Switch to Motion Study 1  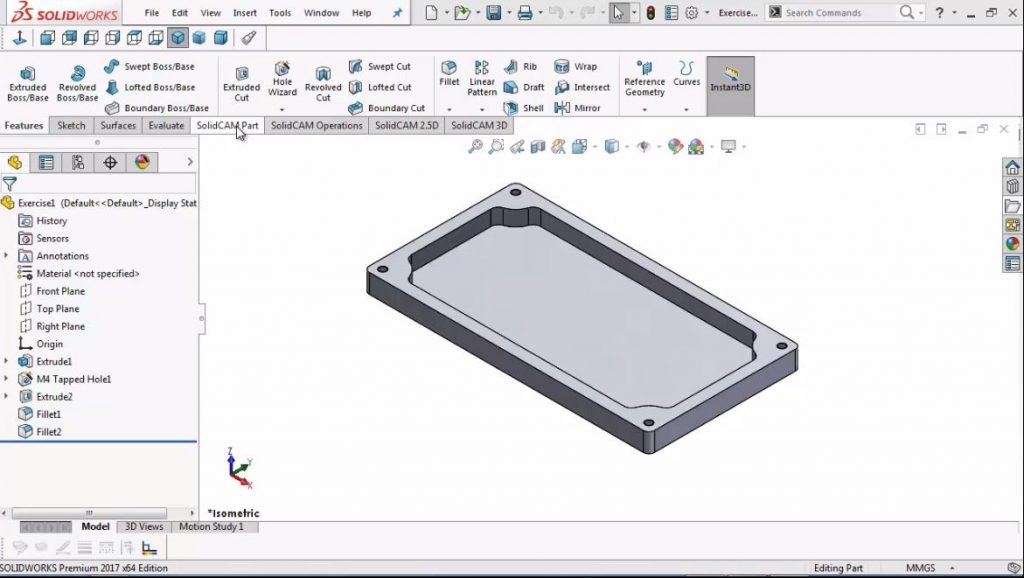click(213, 526)
